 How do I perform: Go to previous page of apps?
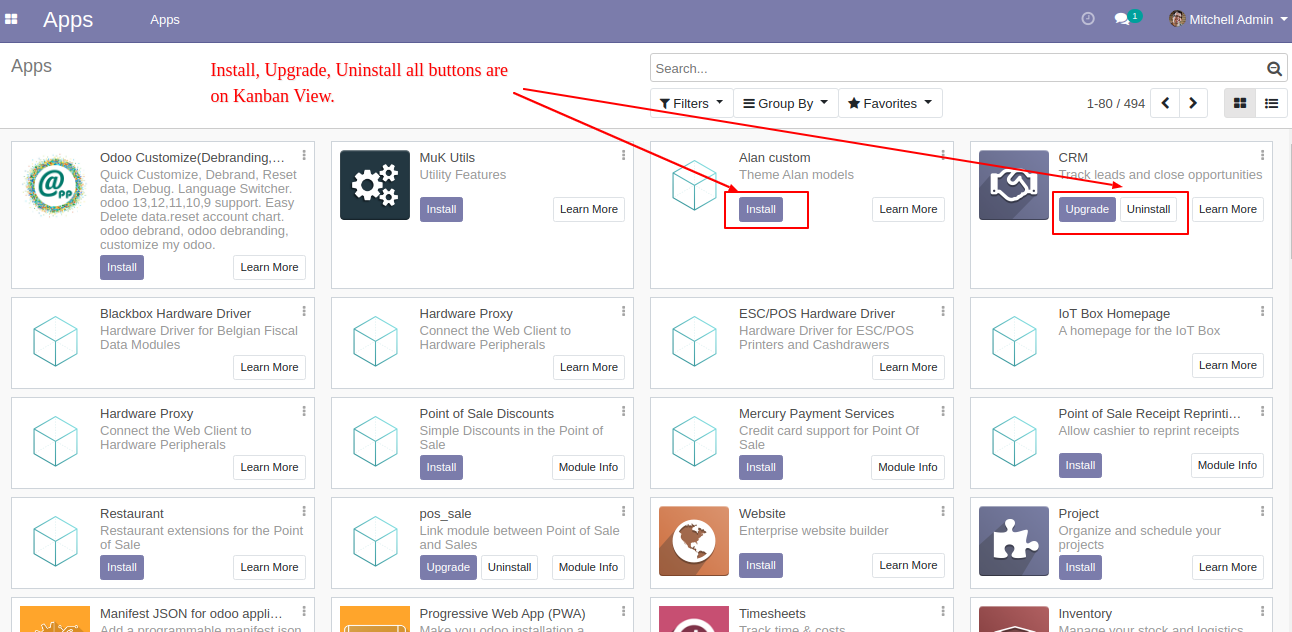(x=1165, y=103)
